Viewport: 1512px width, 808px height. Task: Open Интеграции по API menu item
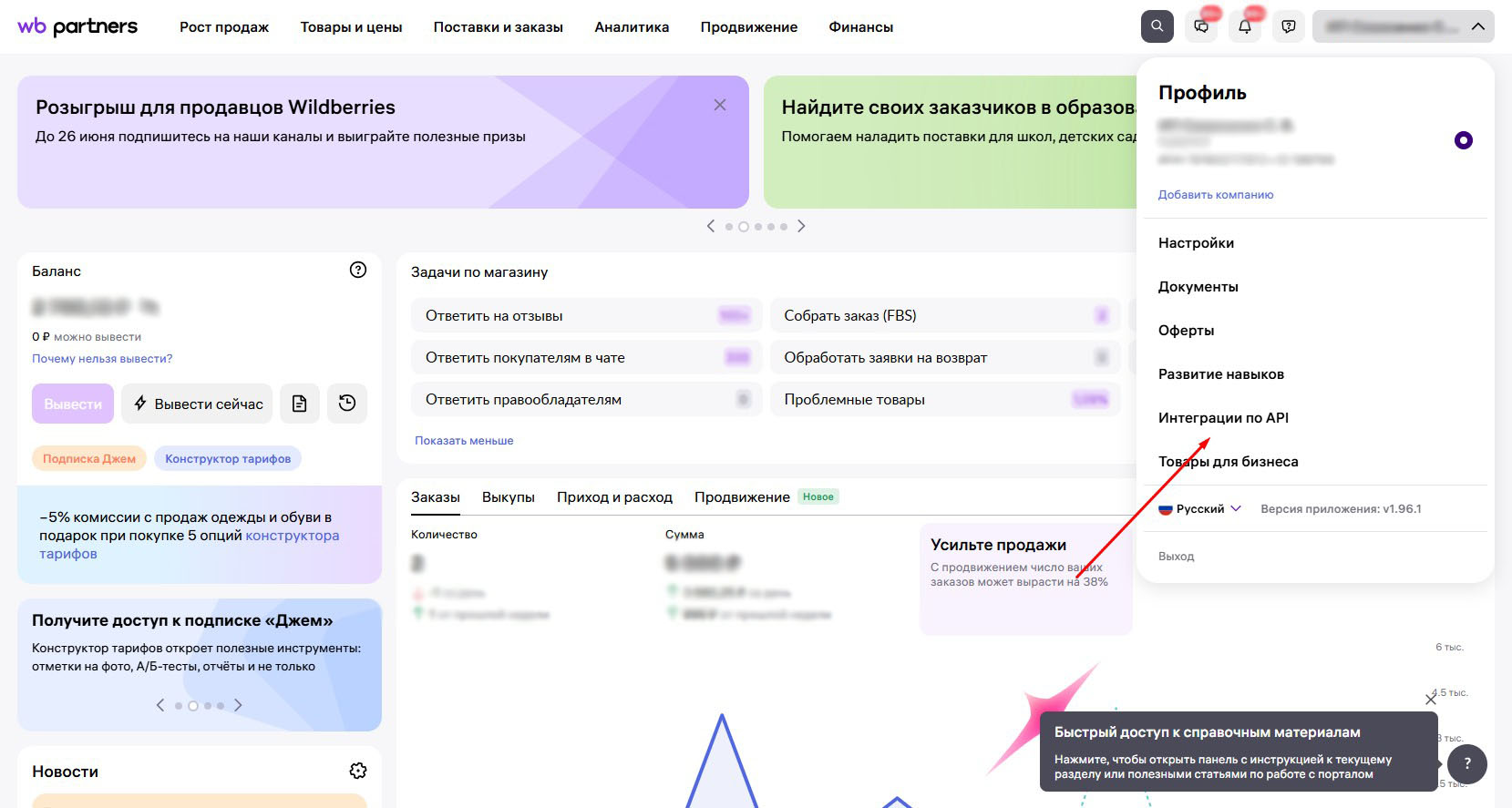pos(1223,418)
